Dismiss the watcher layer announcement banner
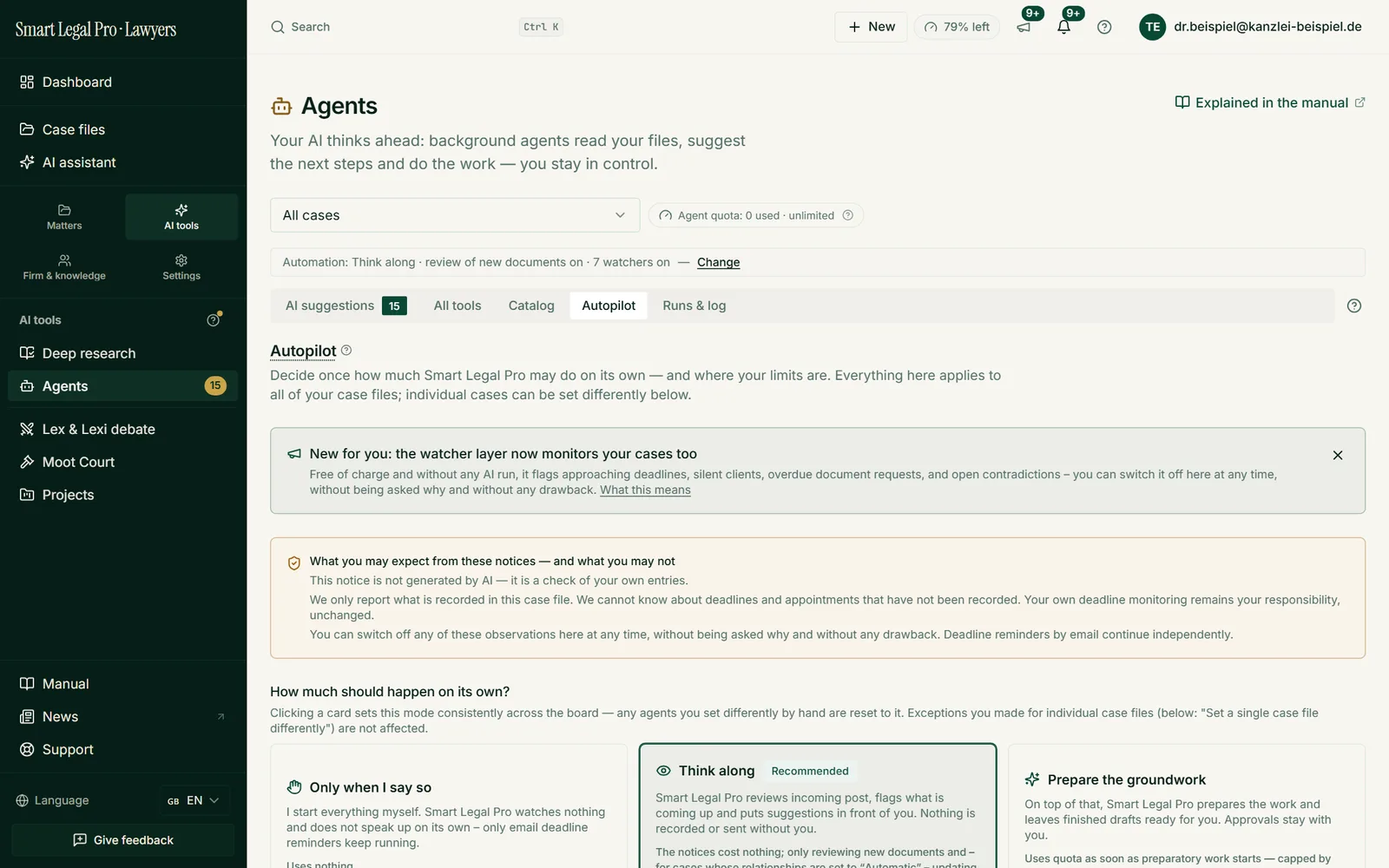1389x868 pixels. [x=1338, y=455]
